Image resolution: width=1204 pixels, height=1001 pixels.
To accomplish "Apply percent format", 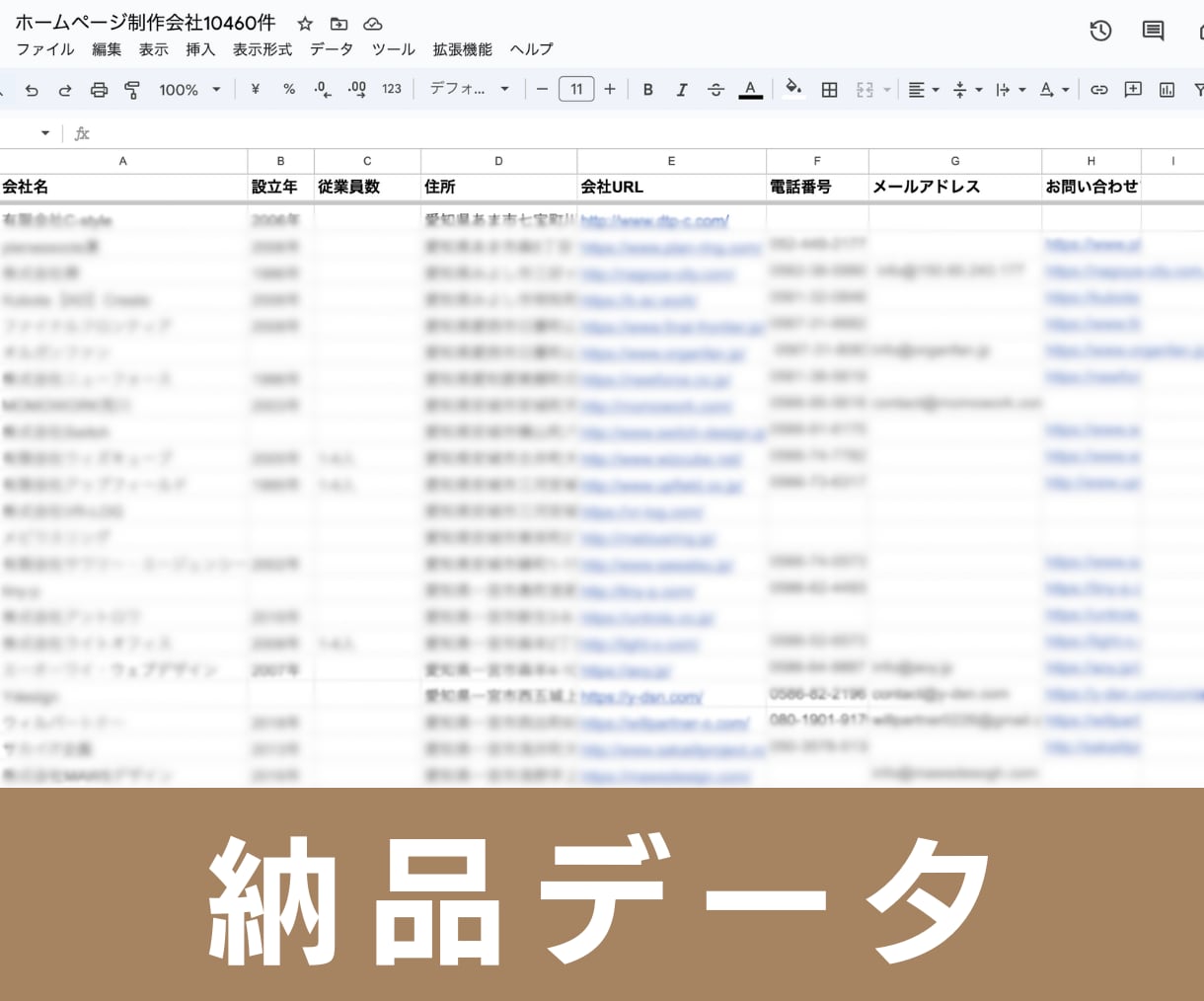I will coord(289,89).
